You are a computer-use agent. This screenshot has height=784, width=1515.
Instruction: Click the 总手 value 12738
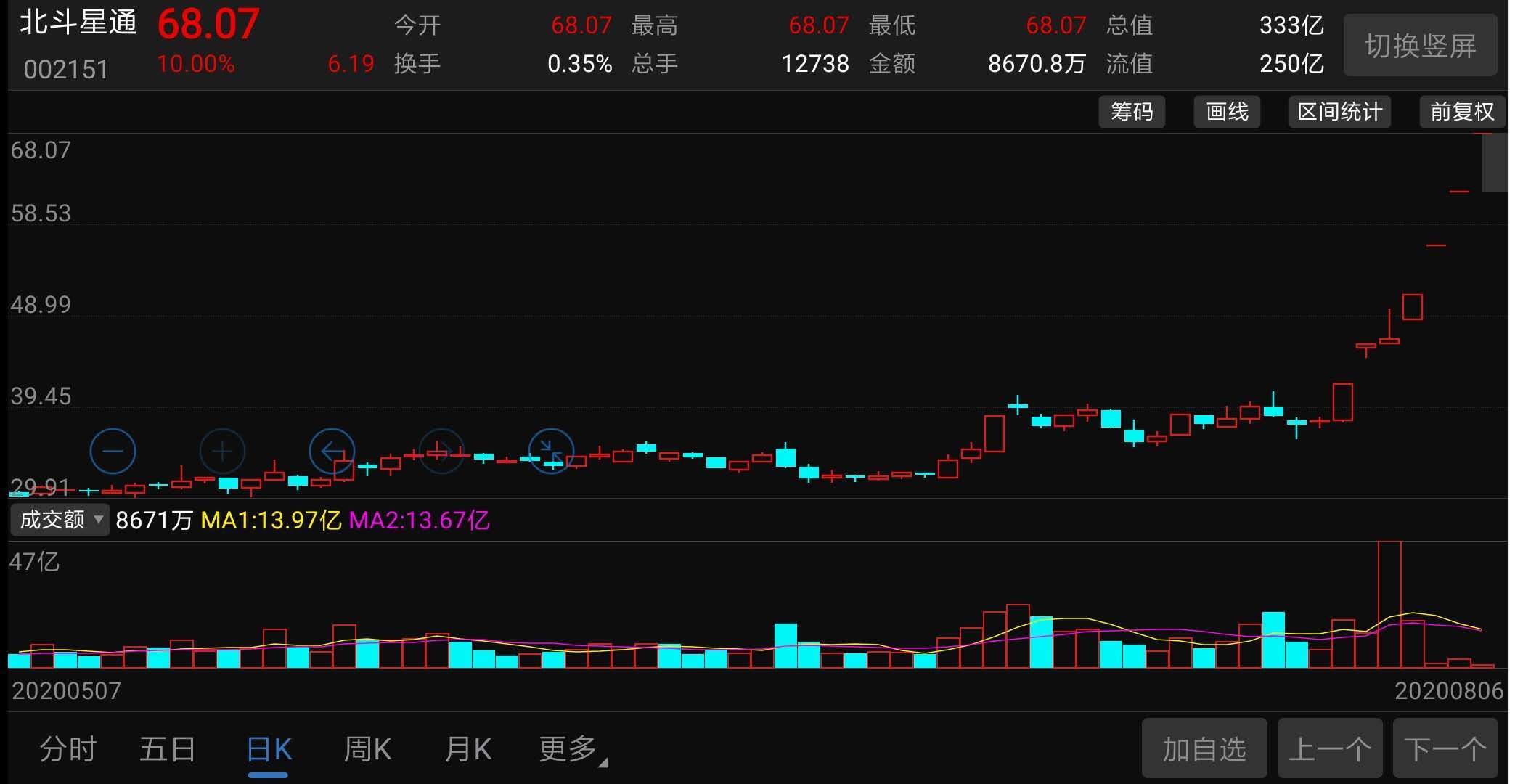point(815,64)
